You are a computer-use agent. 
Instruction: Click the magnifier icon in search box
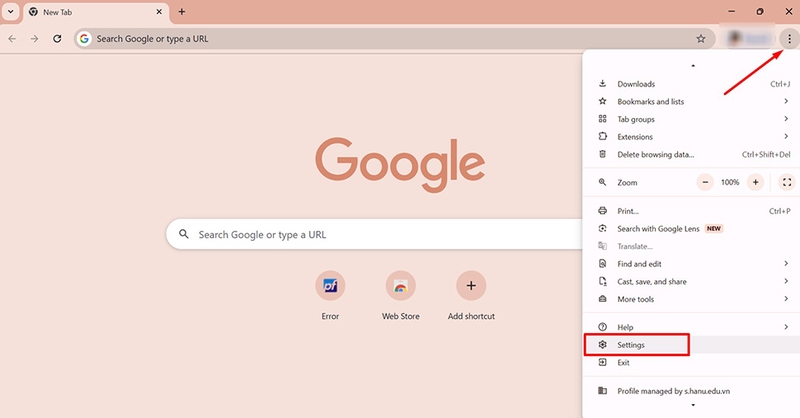click(184, 234)
